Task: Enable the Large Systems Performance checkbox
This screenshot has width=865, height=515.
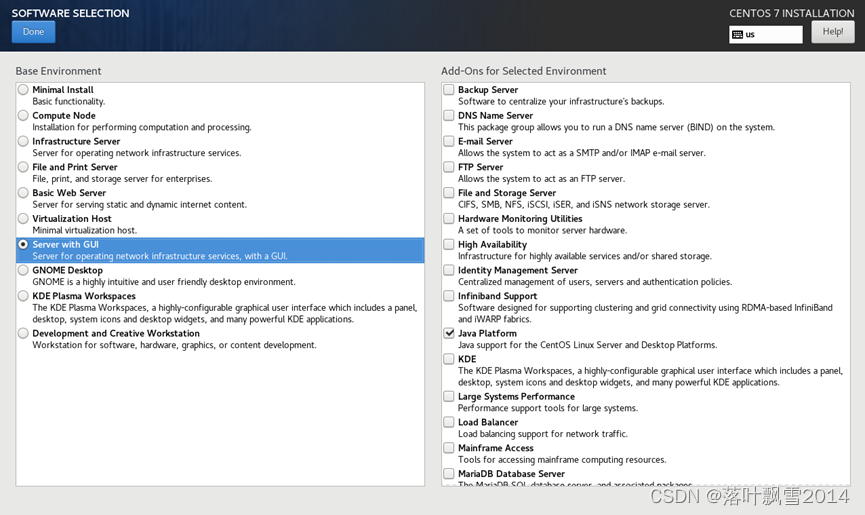Action: pos(449,396)
